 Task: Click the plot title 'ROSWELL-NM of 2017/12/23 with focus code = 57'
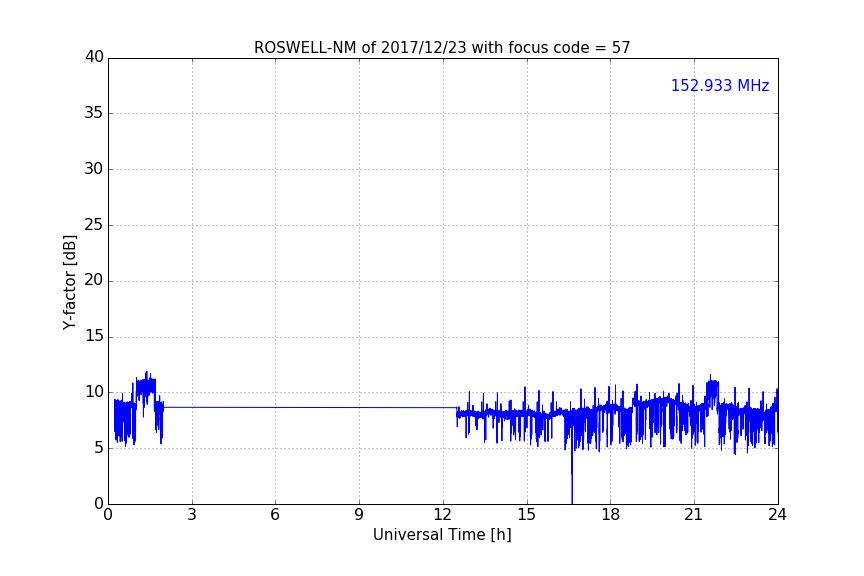pos(442,48)
